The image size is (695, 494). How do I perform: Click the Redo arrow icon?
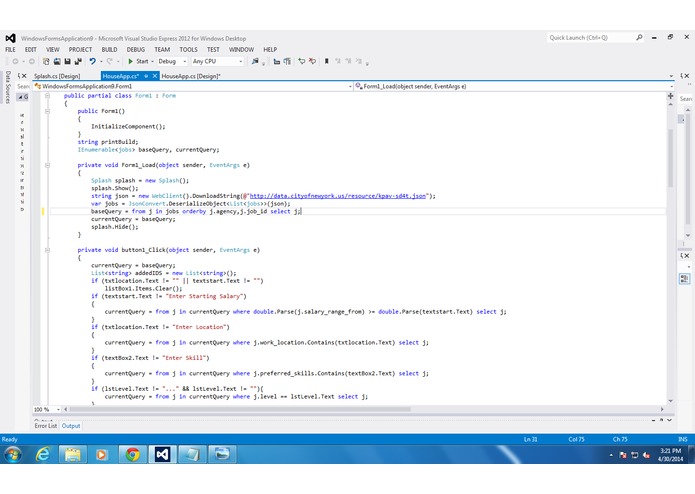point(109,61)
